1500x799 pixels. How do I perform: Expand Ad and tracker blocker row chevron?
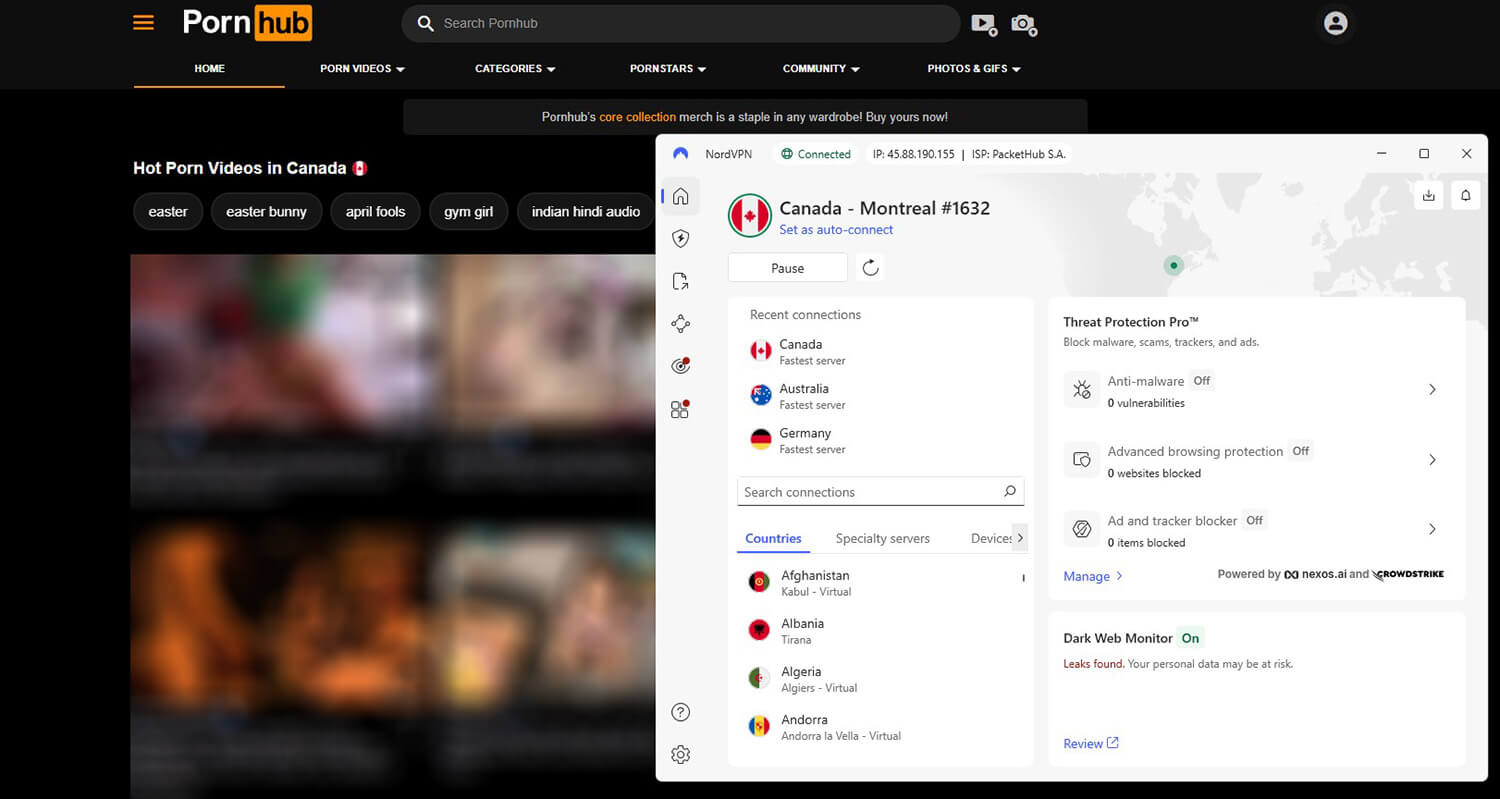pos(1432,529)
